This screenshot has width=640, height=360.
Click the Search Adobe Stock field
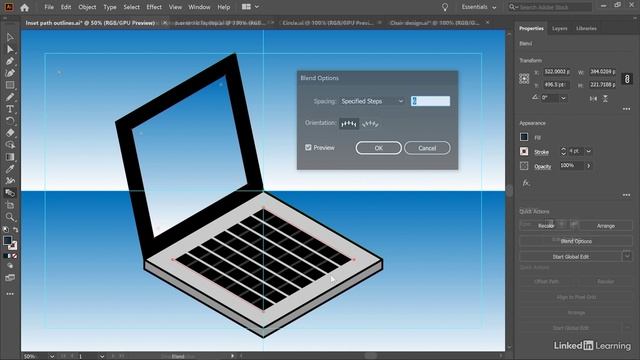(x=549, y=7)
